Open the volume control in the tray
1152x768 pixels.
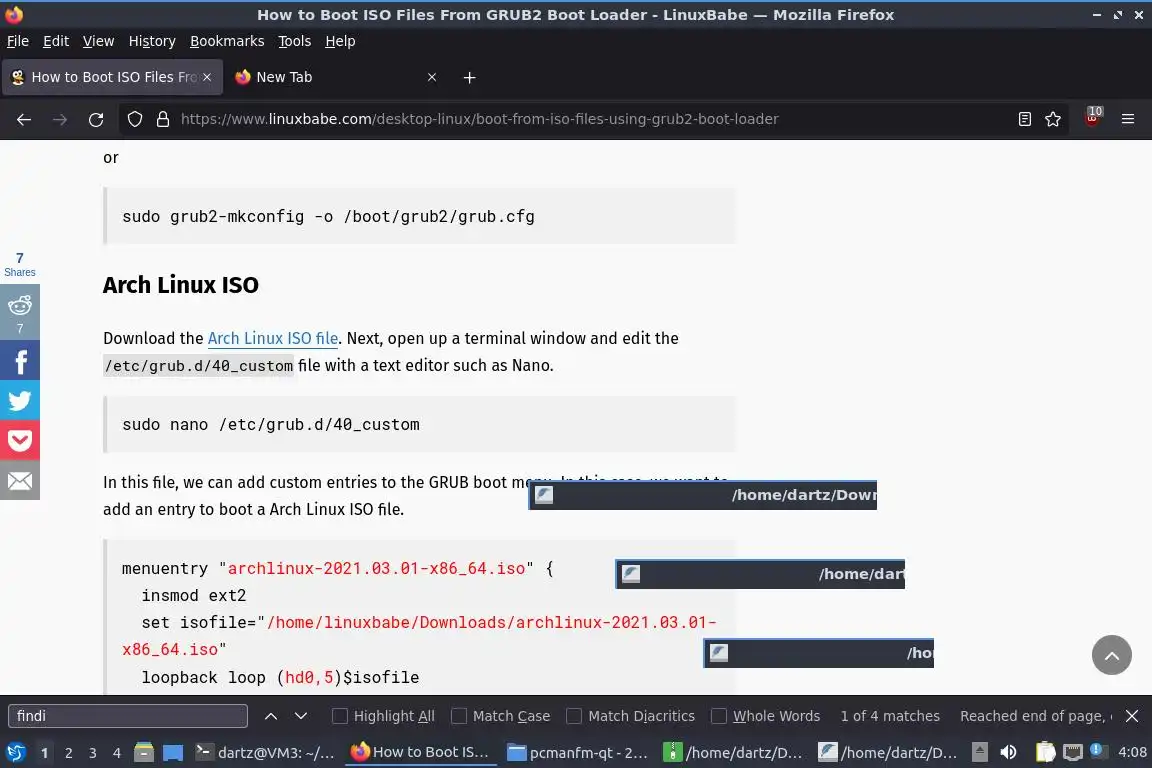coord(1008,752)
